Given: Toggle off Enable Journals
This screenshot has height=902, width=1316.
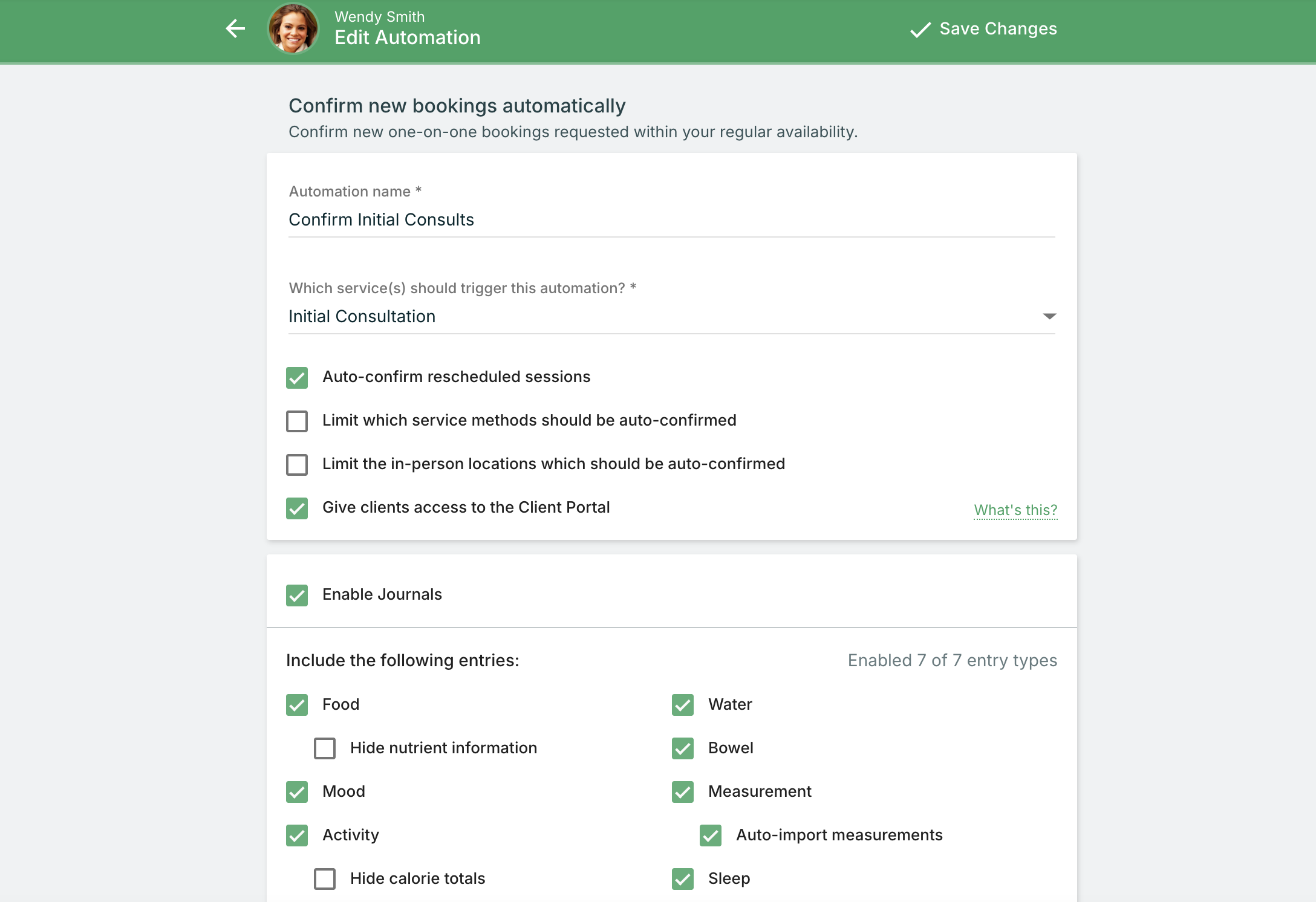Looking at the screenshot, I should (297, 595).
